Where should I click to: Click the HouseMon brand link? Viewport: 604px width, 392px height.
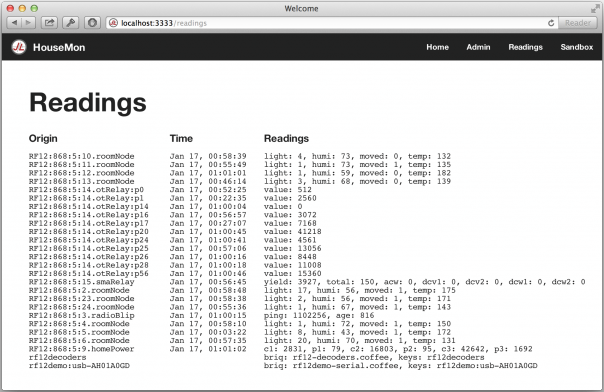coord(59,47)
